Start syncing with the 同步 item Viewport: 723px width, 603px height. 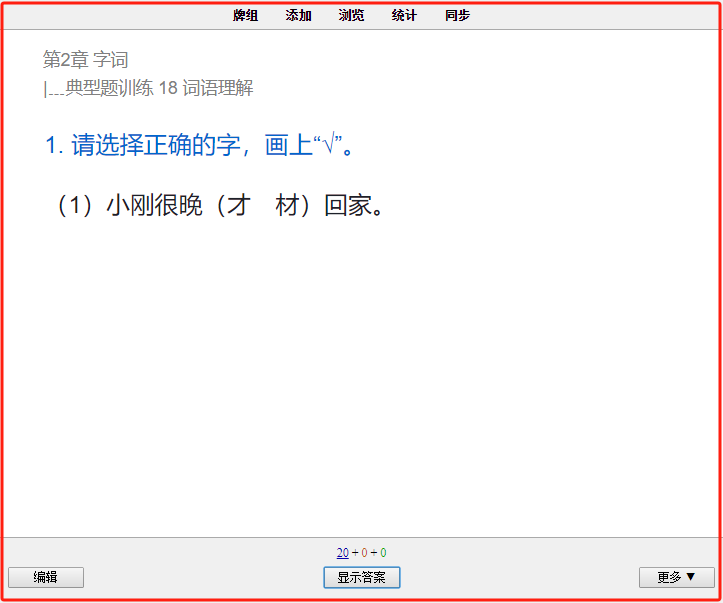[457, 16]
